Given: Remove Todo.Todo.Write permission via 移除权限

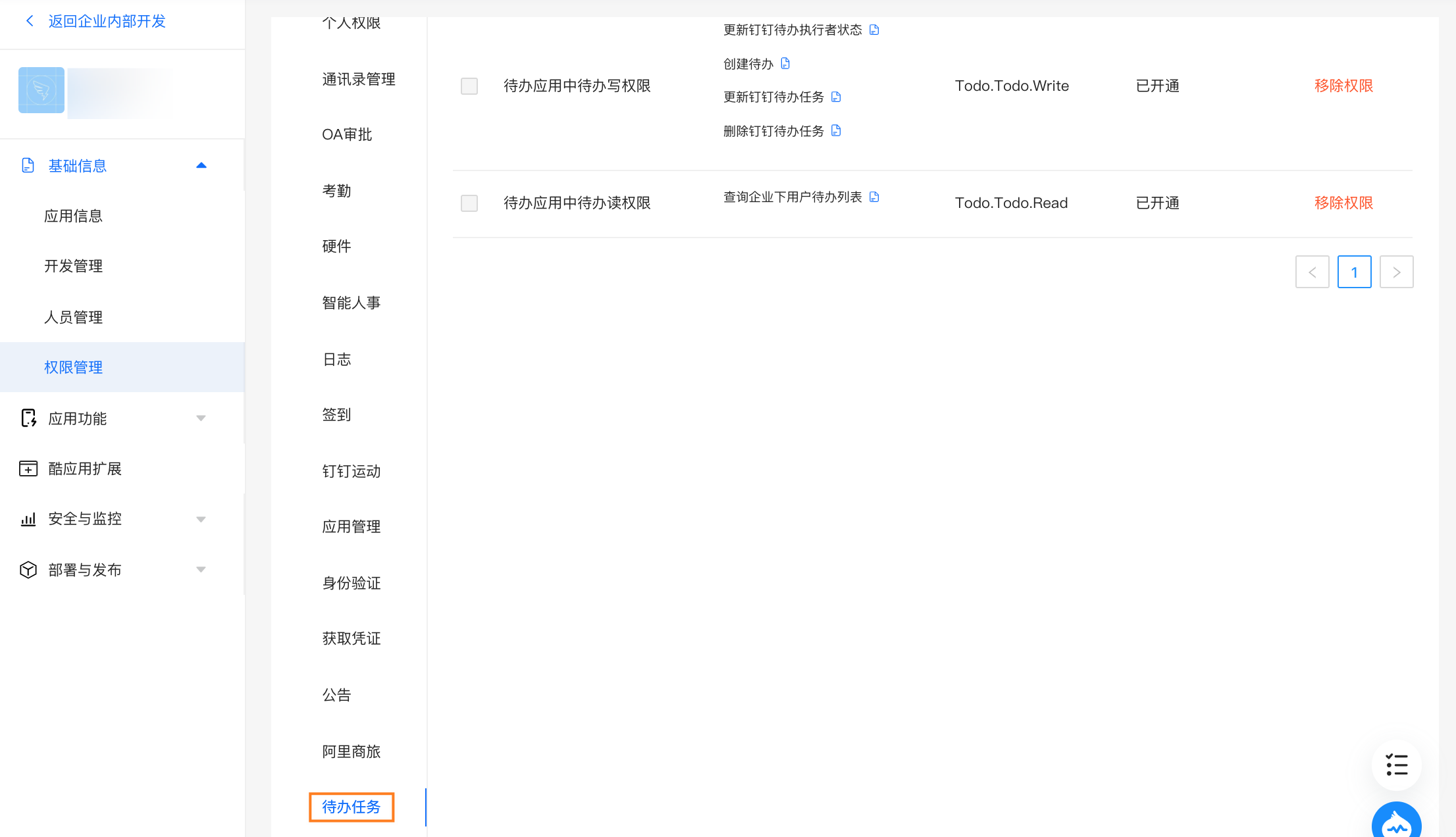Looking at the screenshot, I should (x=1343, y=86).
